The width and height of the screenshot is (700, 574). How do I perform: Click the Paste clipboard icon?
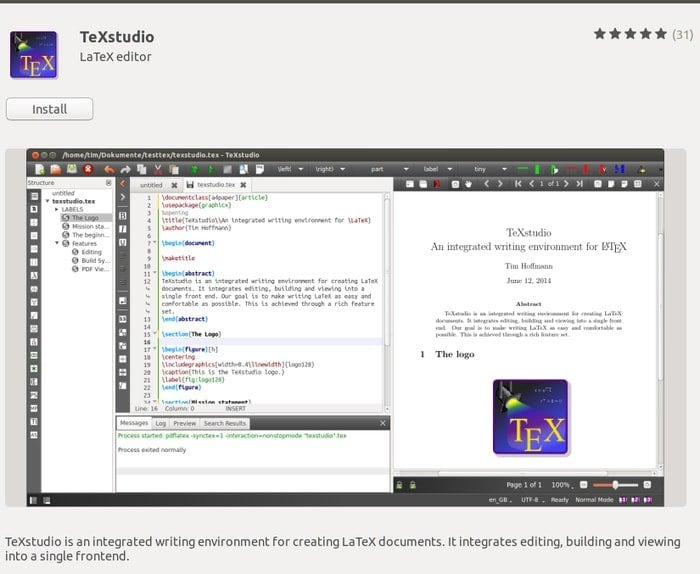174,169
